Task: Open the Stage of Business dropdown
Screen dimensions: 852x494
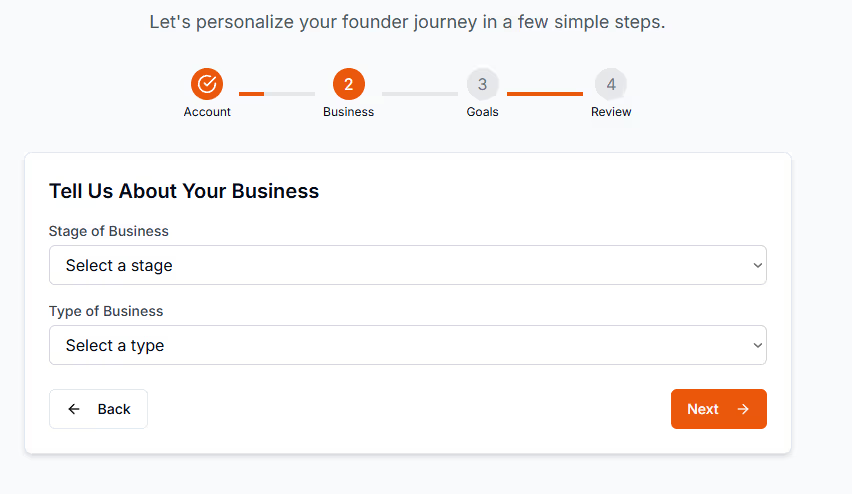Action: 408,265
